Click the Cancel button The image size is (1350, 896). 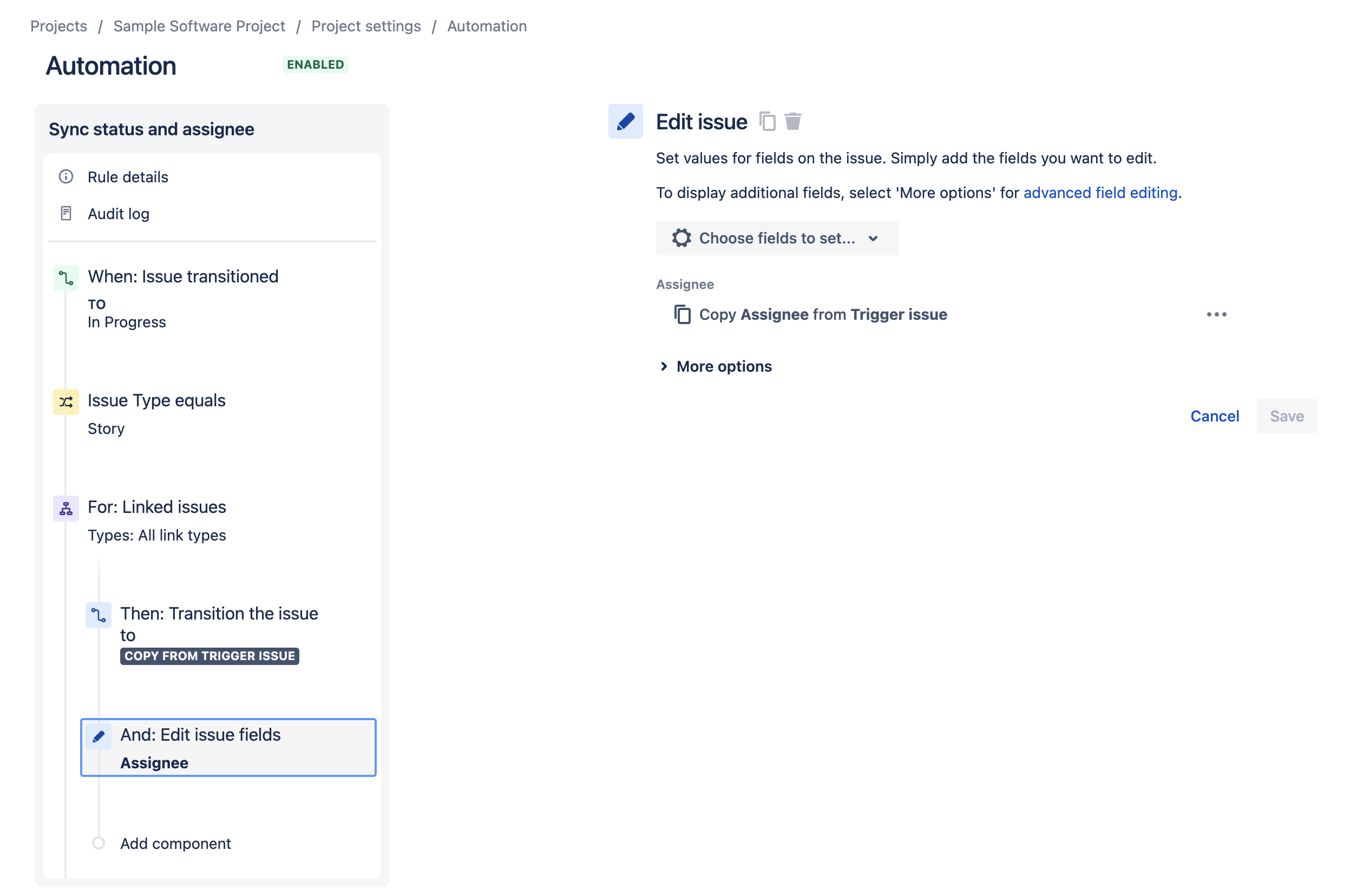tap(1214, 416)
